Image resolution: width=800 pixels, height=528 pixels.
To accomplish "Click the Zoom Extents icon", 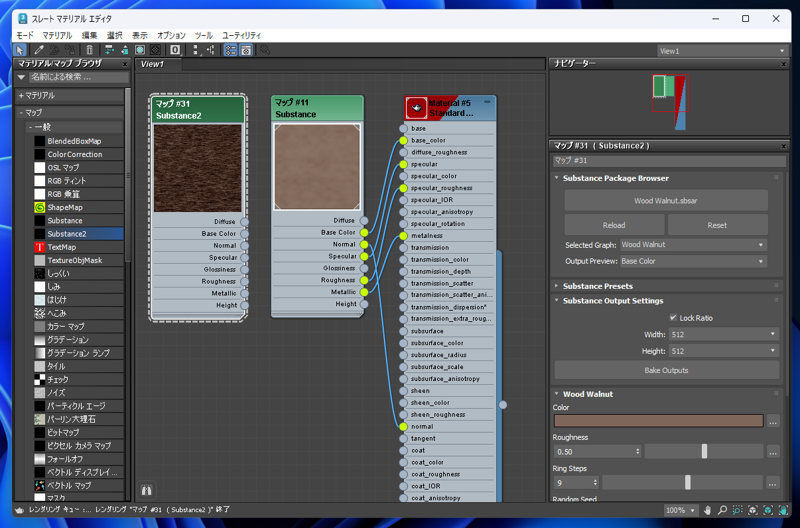I will (753, 510).
